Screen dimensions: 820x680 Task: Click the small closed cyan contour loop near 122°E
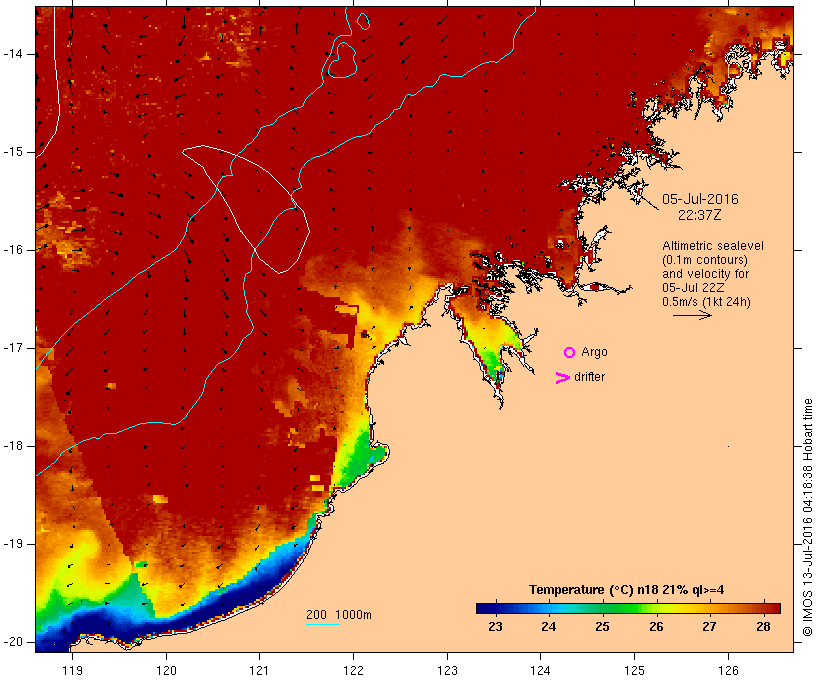(363, 21)
